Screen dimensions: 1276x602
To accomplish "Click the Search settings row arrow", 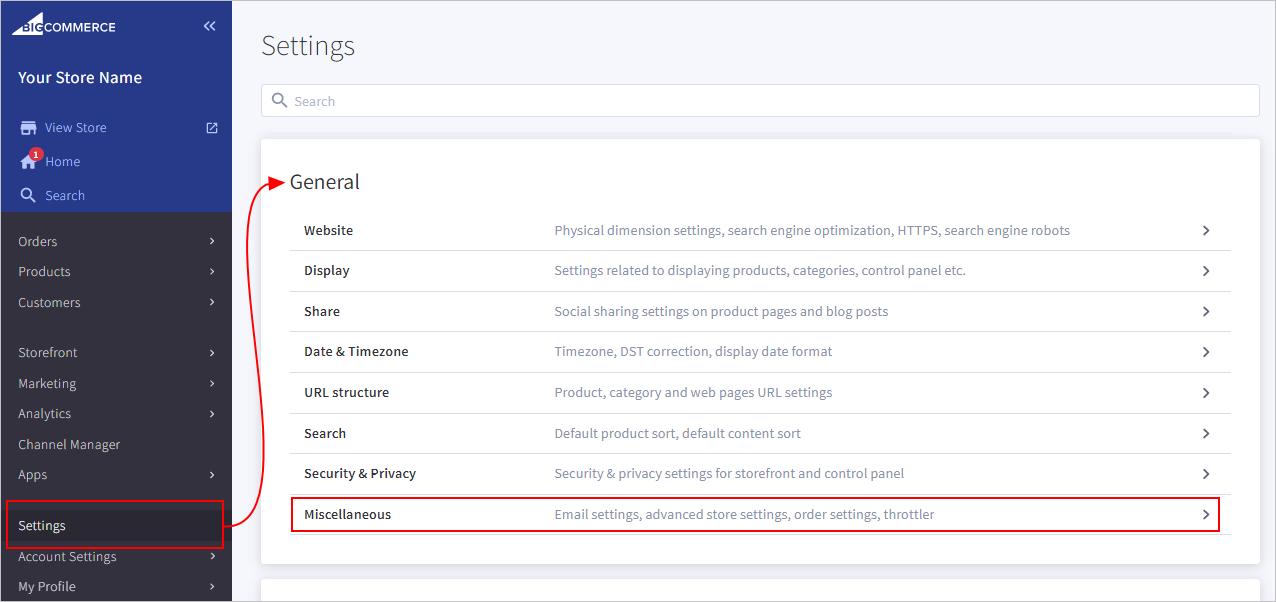I will (1206, 433).
